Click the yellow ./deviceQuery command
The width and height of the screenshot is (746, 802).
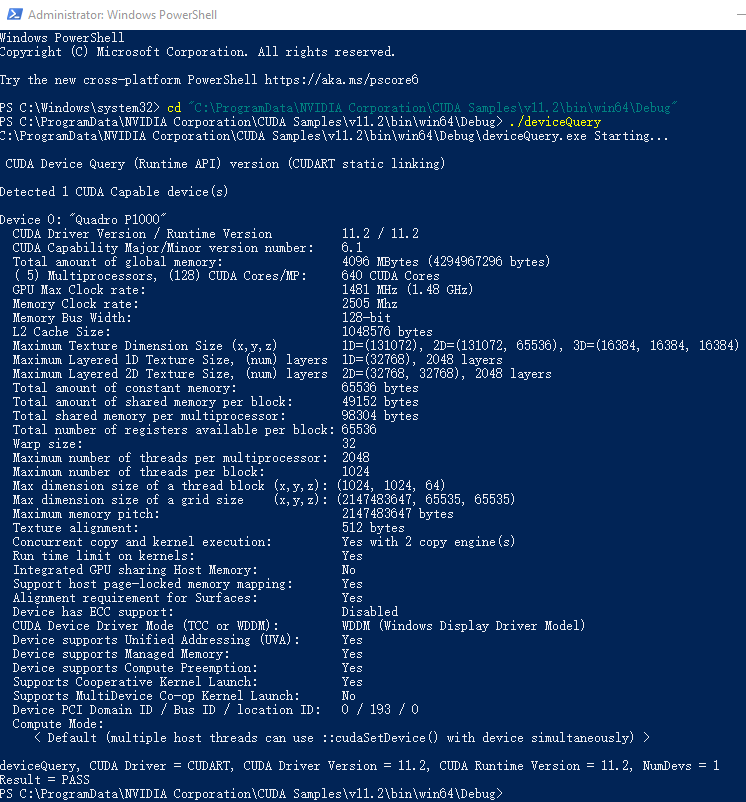click(555, 122)
